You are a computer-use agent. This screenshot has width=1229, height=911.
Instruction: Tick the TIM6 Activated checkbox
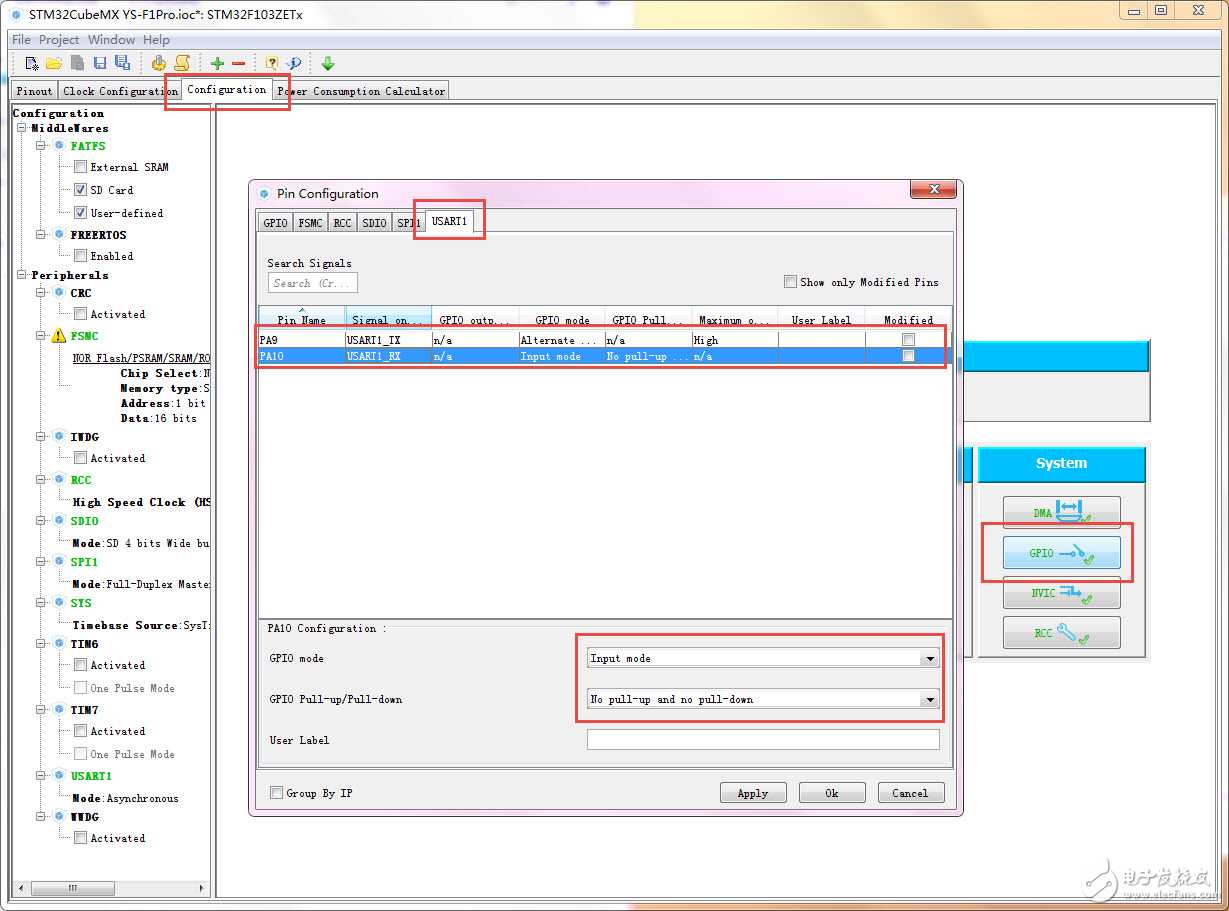pos(80,665)
